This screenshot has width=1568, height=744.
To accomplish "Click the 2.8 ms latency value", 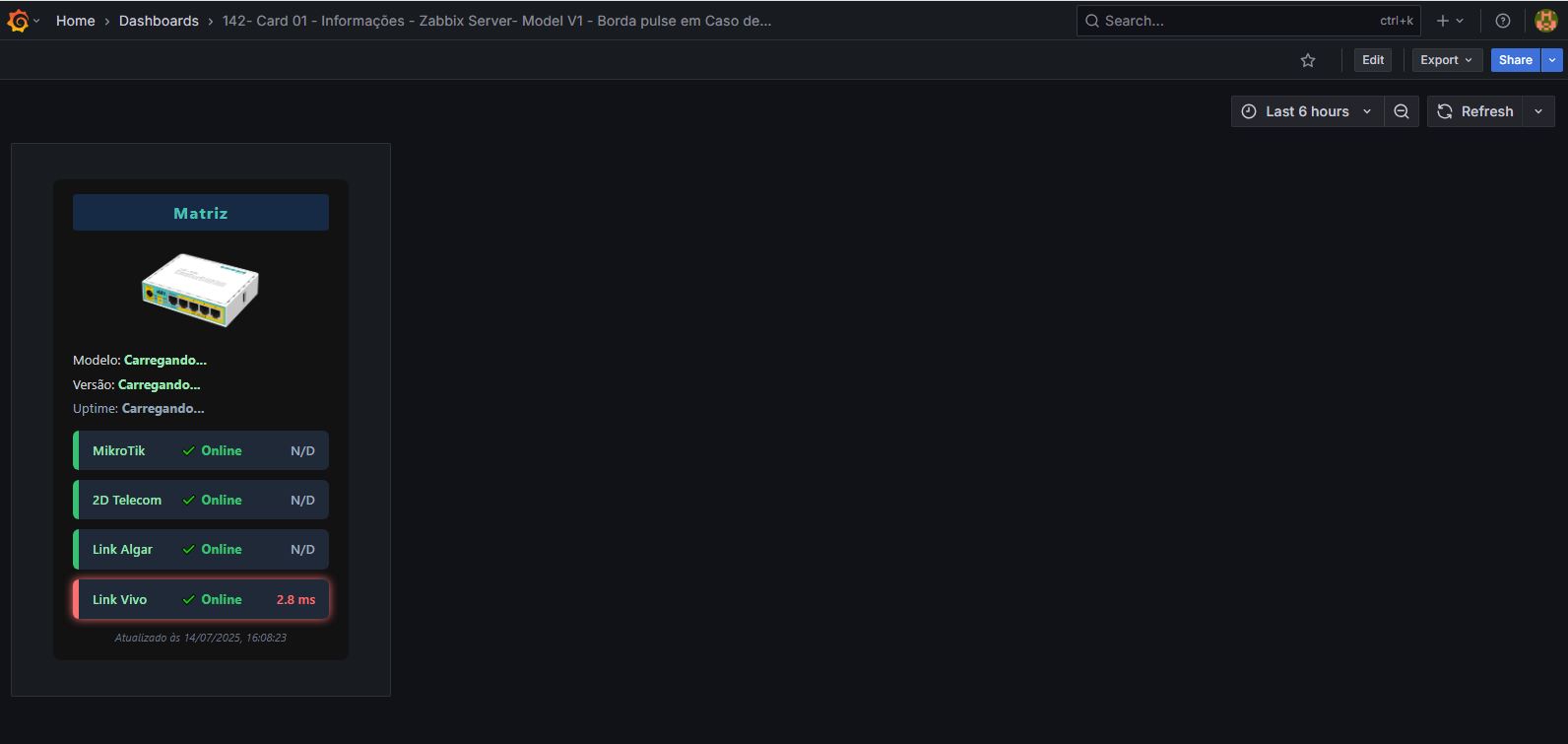I will tap(295, 599).
